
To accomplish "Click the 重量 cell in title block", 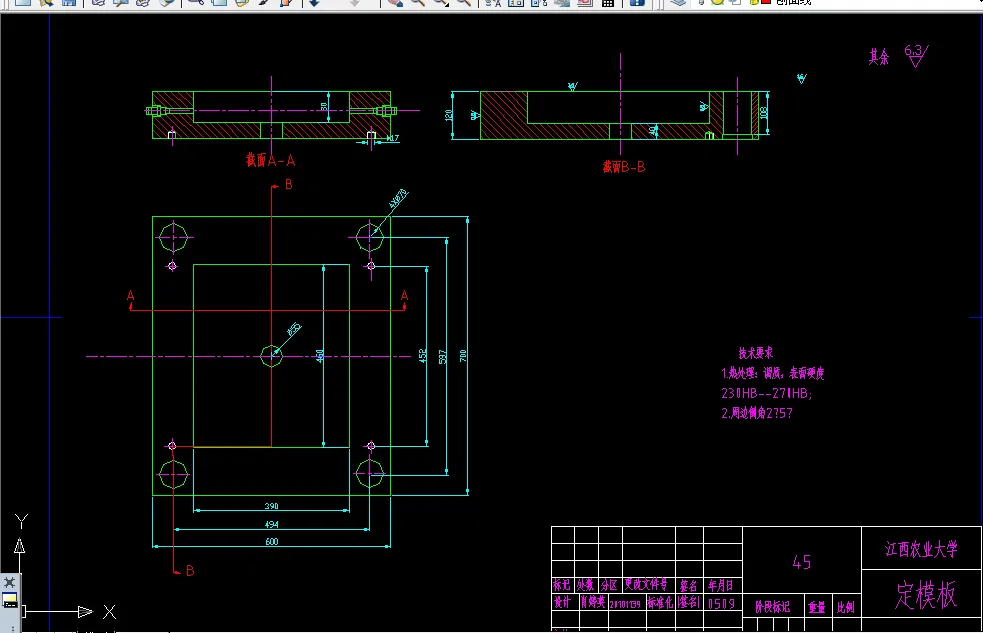I will [x=817, y=607].
